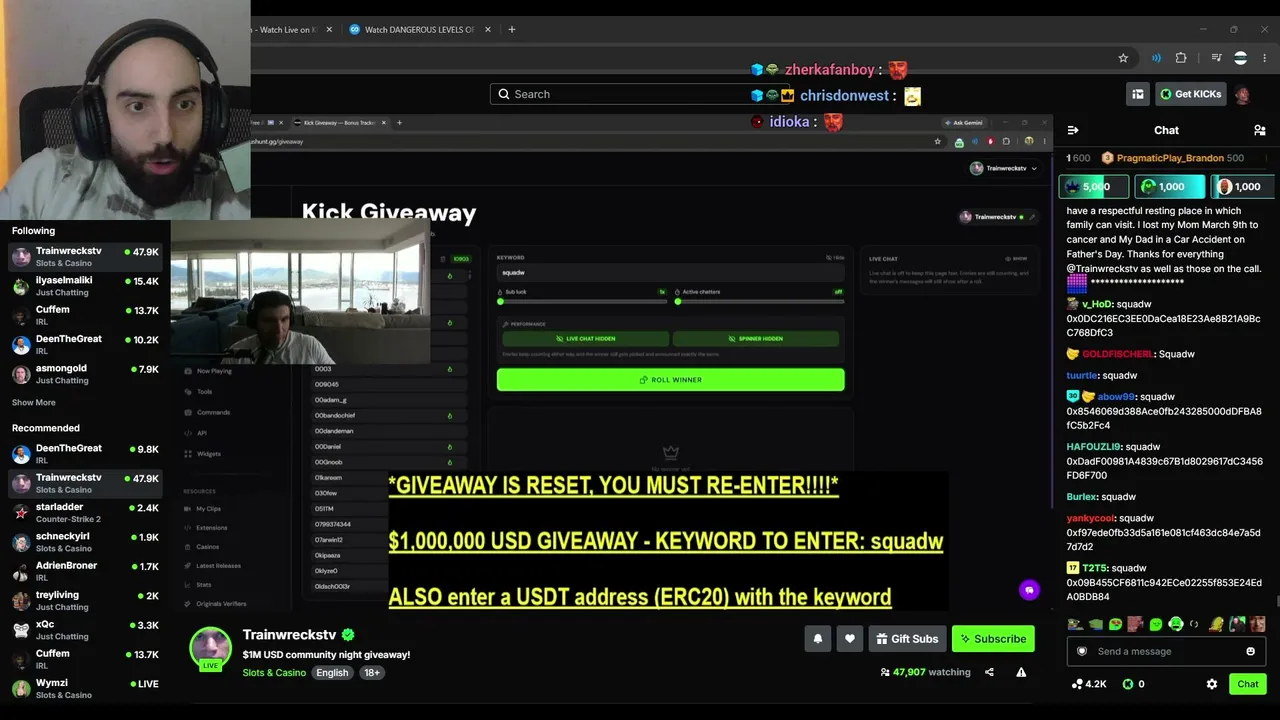Click the Chrome profile icon in toolbar

(x=1241, y=58)
